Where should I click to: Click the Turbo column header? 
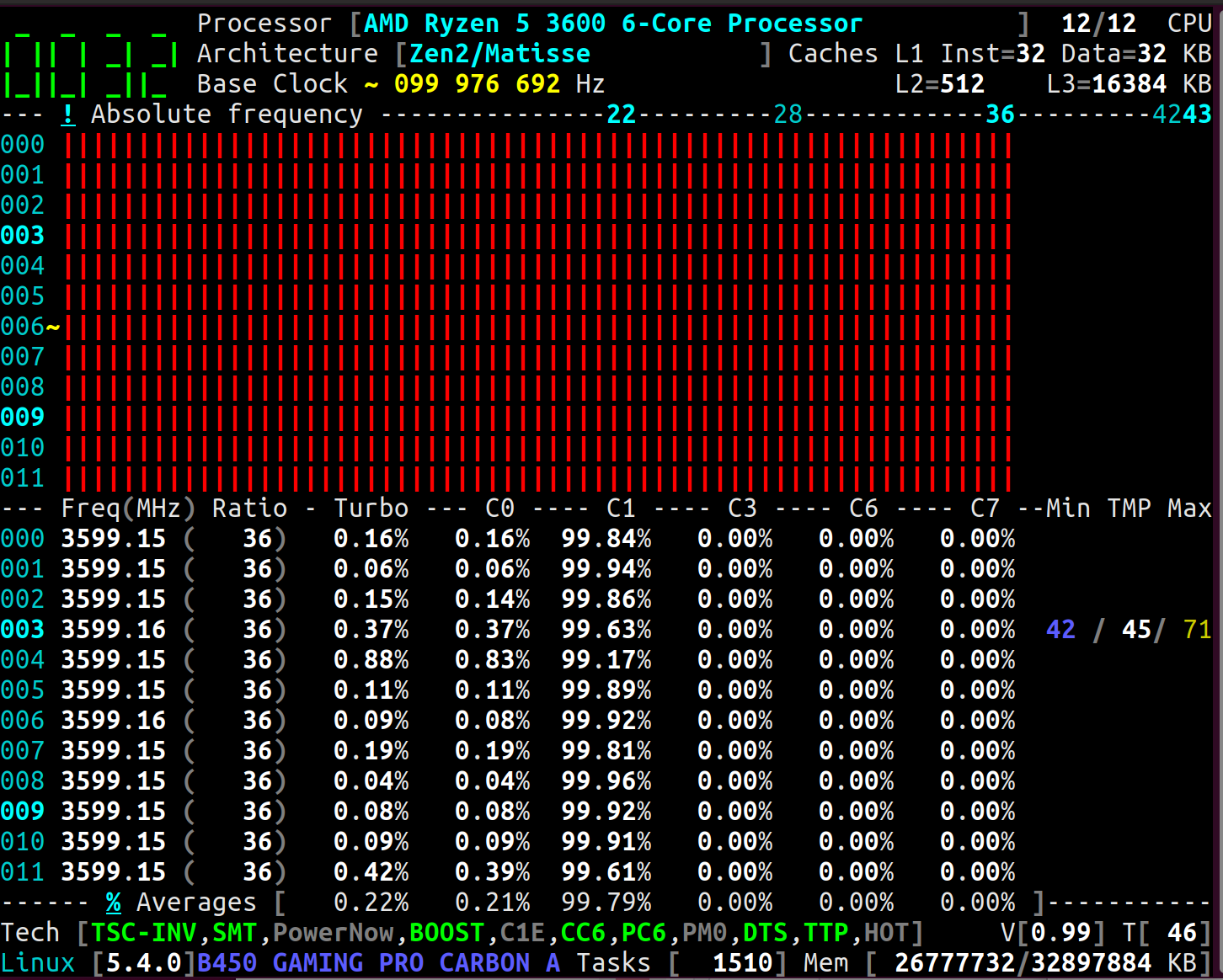(x=371, y=509)
